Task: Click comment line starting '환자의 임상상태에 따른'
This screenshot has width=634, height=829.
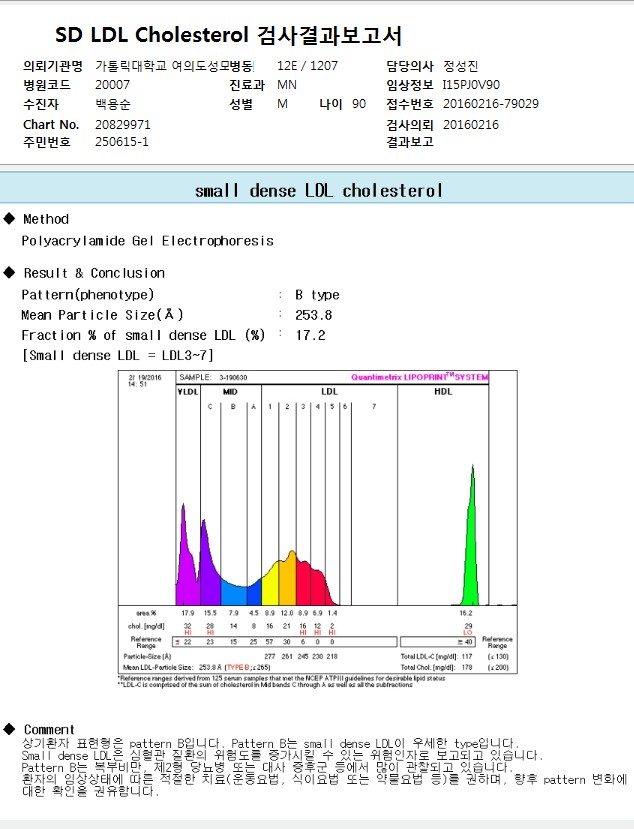Action: click(324, 779)
